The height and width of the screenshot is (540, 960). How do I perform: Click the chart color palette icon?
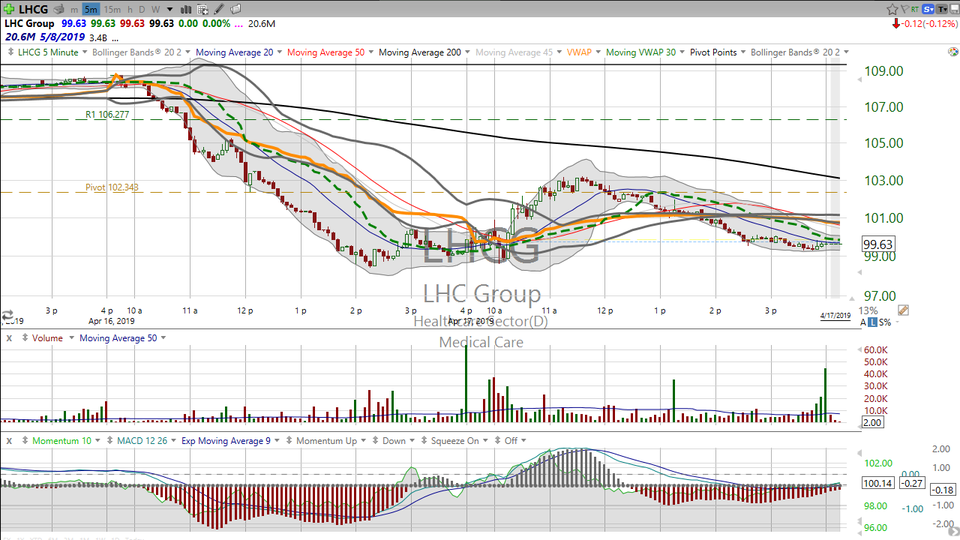pos(953,52)
